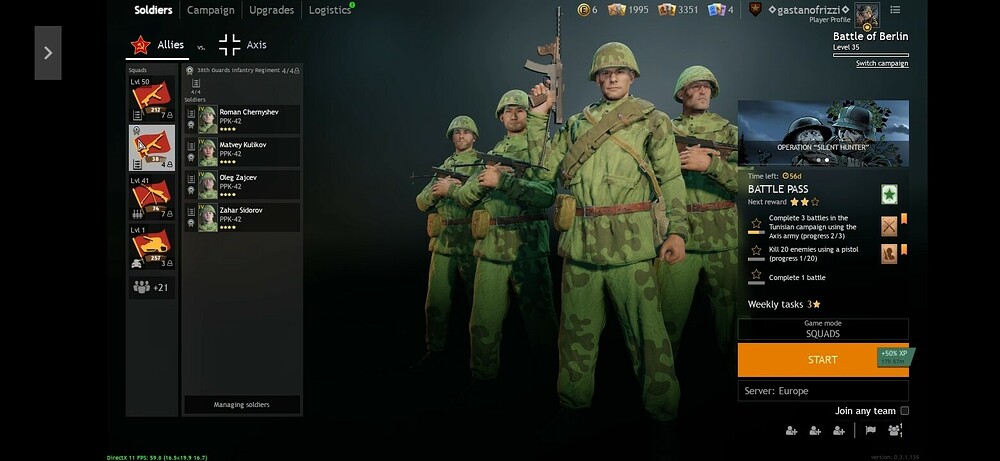The width and height of the screenshot is (1000, 461).
Task: Select the Axis army tab
Action: click(242, 45)
